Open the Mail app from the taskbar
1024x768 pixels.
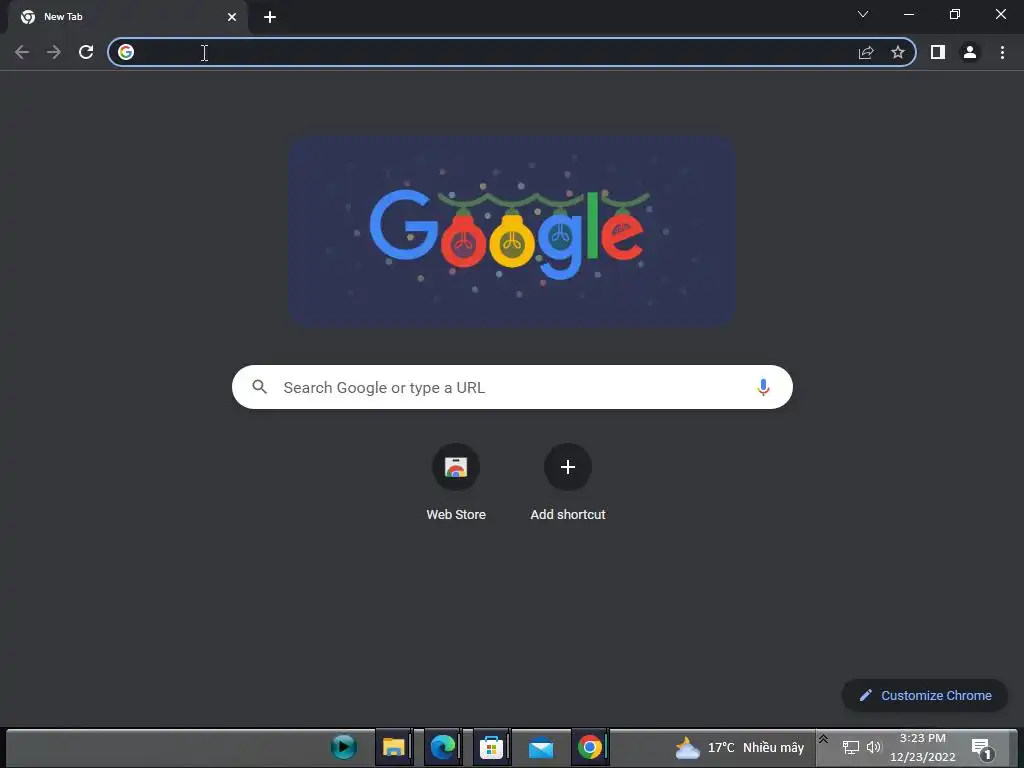click(x=541, y=747)
